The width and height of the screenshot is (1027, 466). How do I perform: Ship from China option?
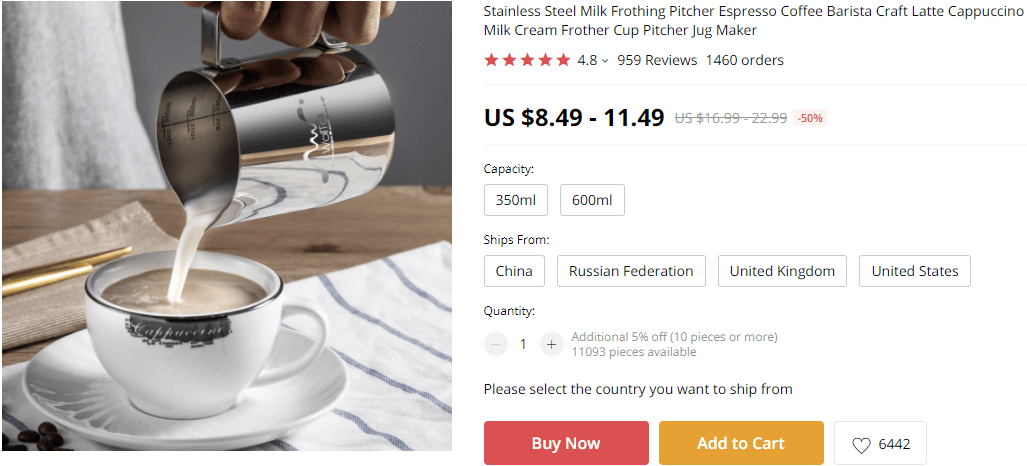[514, 271]
